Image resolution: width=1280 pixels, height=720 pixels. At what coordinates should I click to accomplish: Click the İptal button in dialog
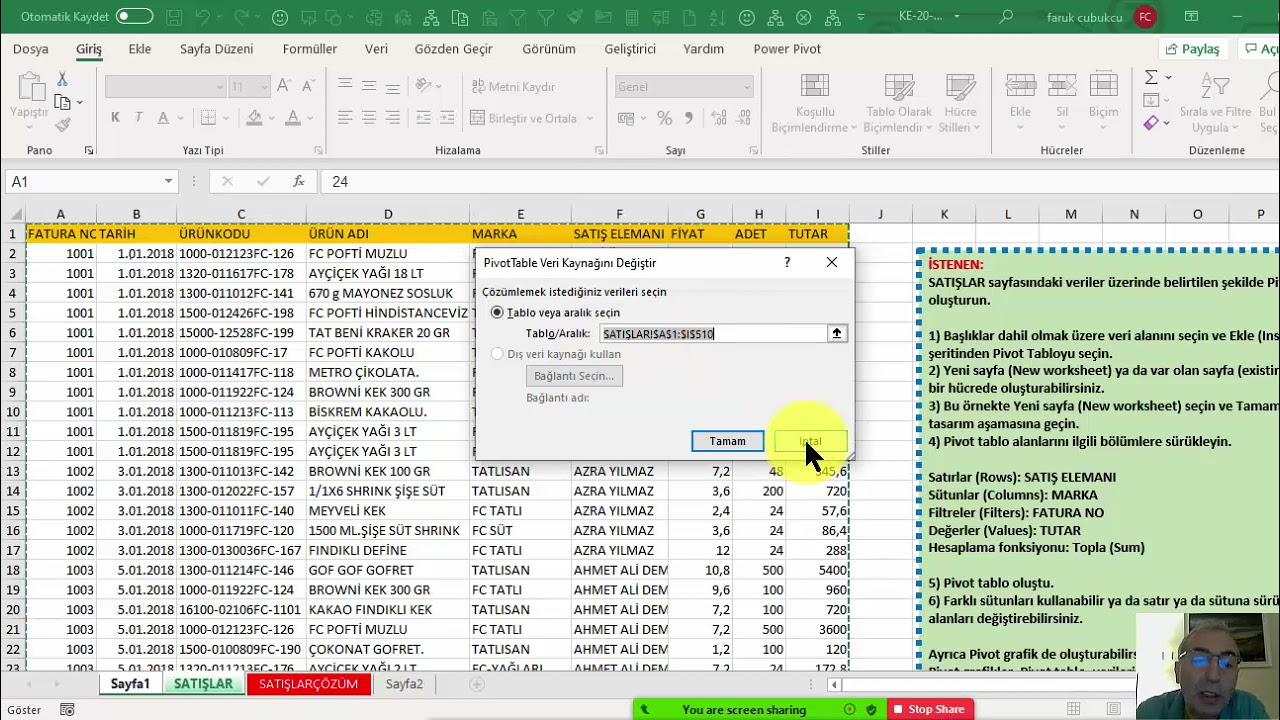811,441
